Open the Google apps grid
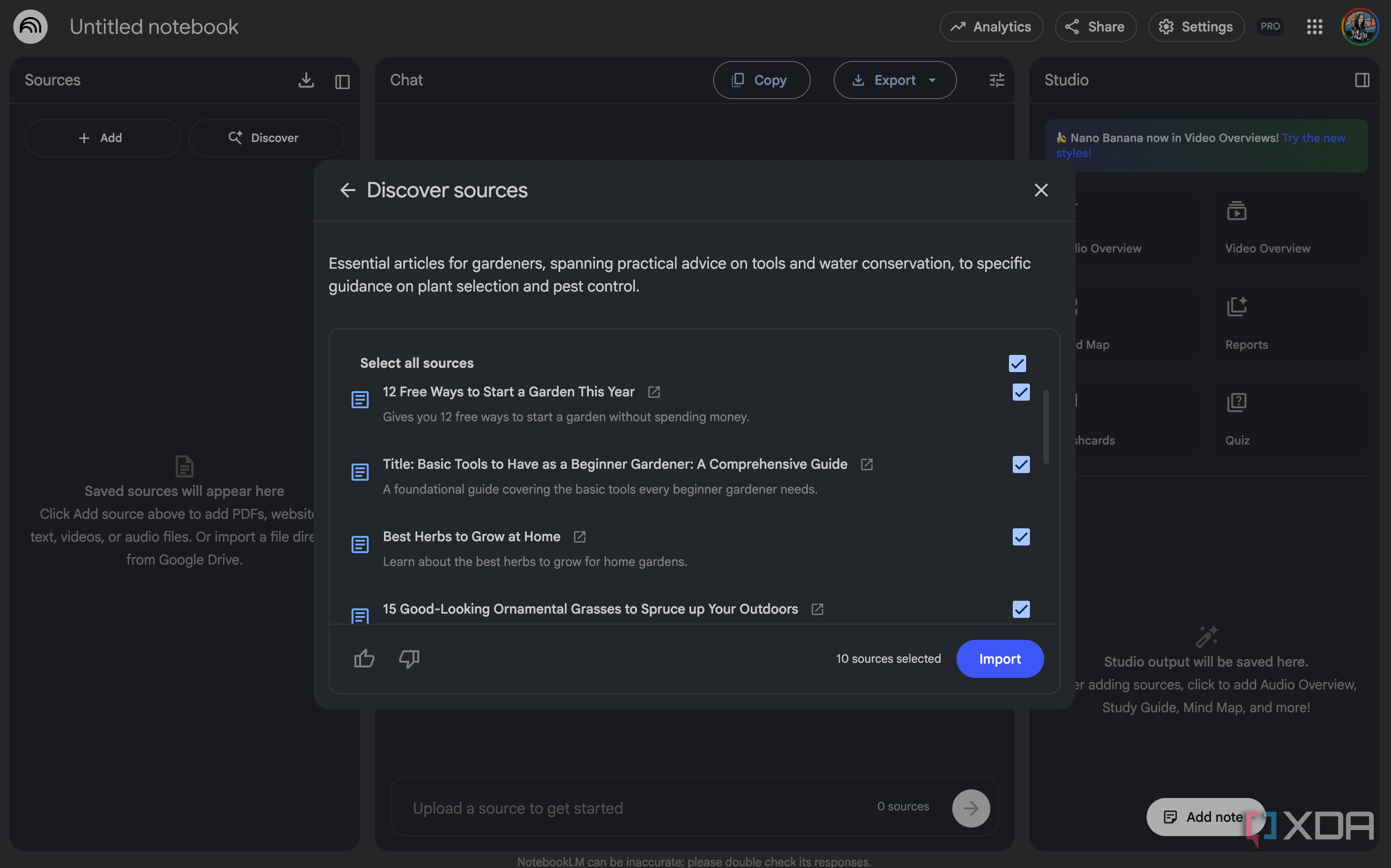The image size is (1391, 868). coord(1314,26)
